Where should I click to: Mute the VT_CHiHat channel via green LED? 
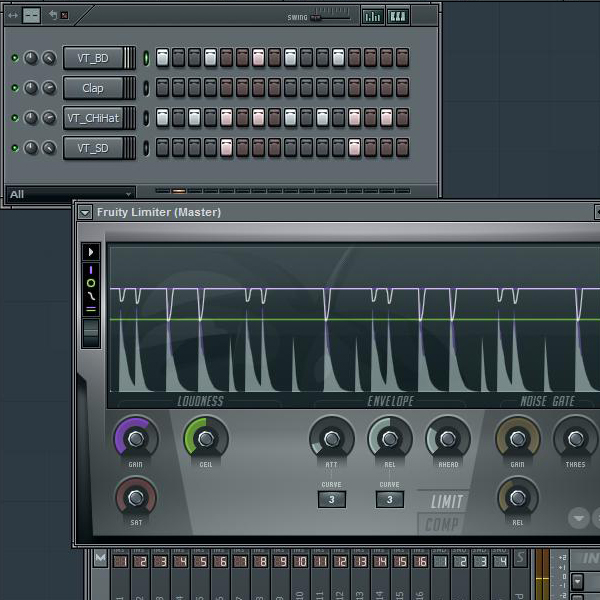(x=15, y=118)
